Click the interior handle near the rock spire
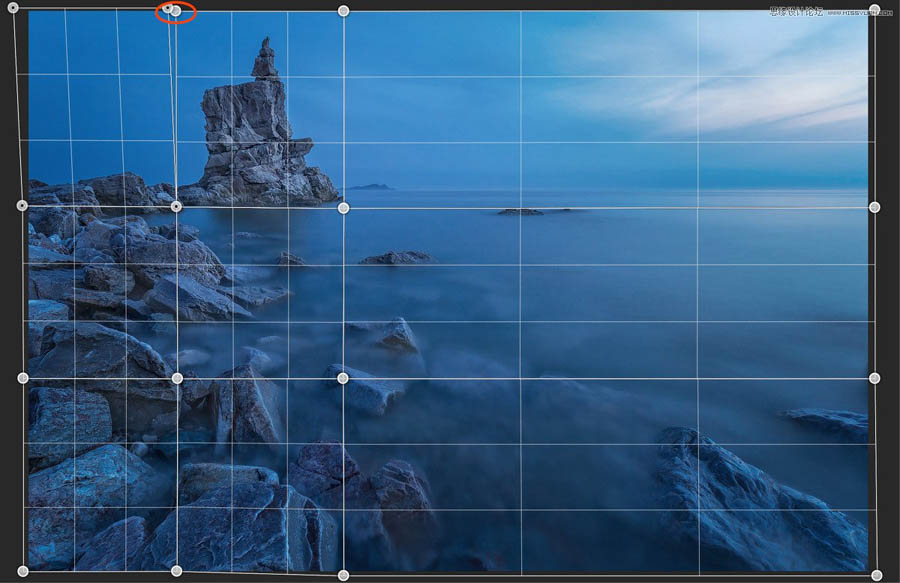 point(178,208)
